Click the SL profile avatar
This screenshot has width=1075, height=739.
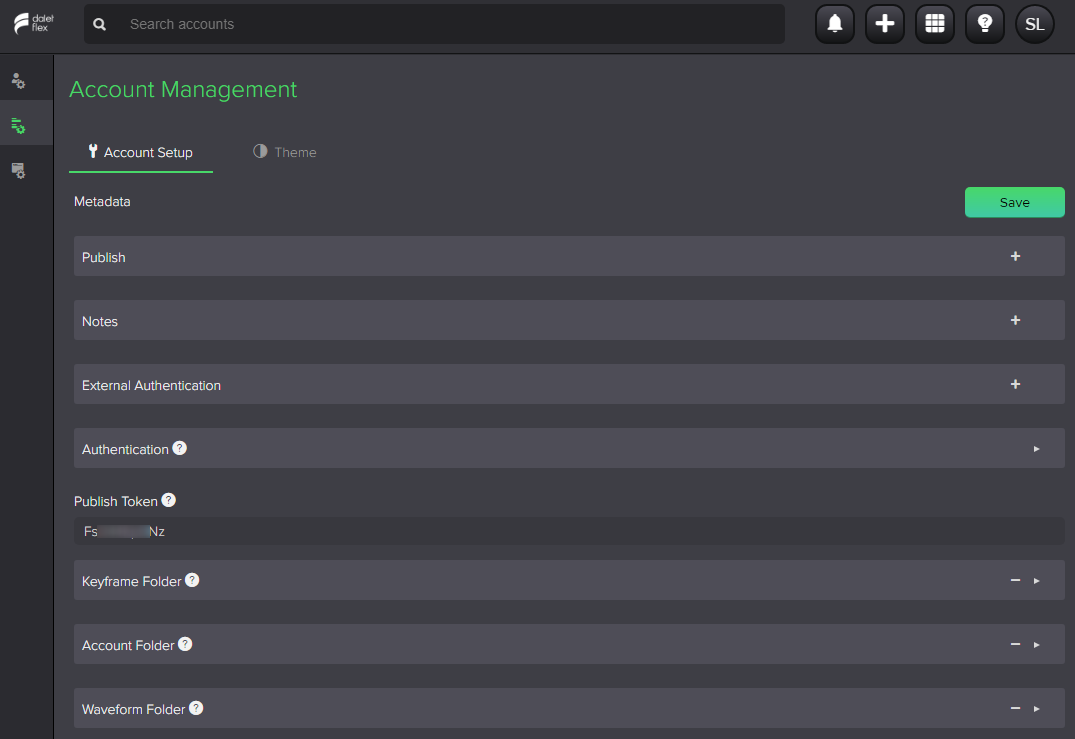1035,23
